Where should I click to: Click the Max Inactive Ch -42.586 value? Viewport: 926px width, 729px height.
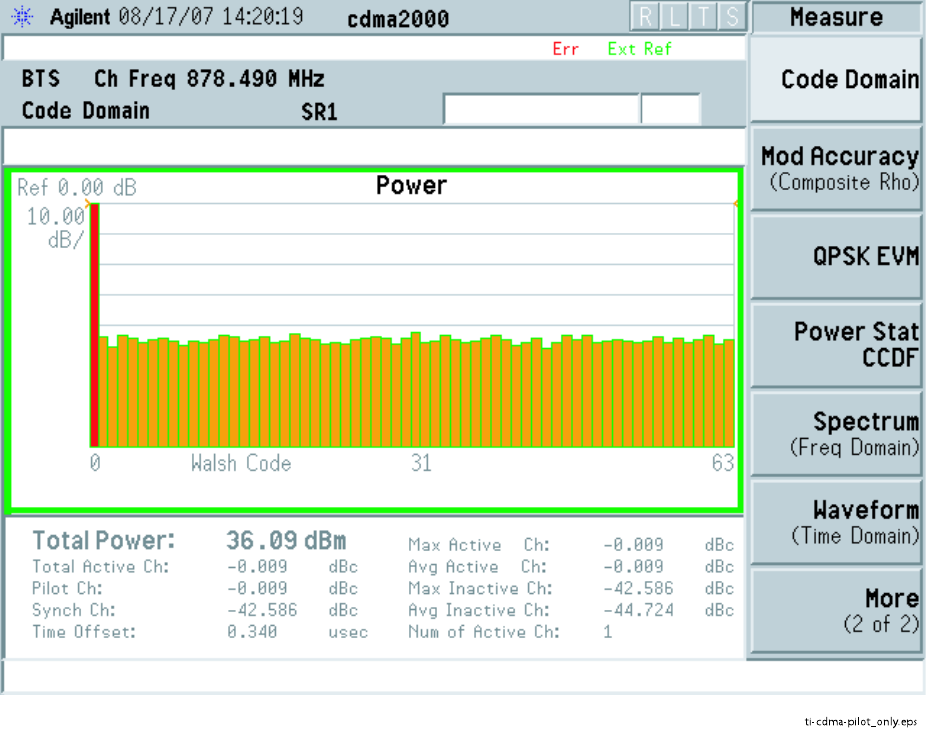[x=638, y=588]
